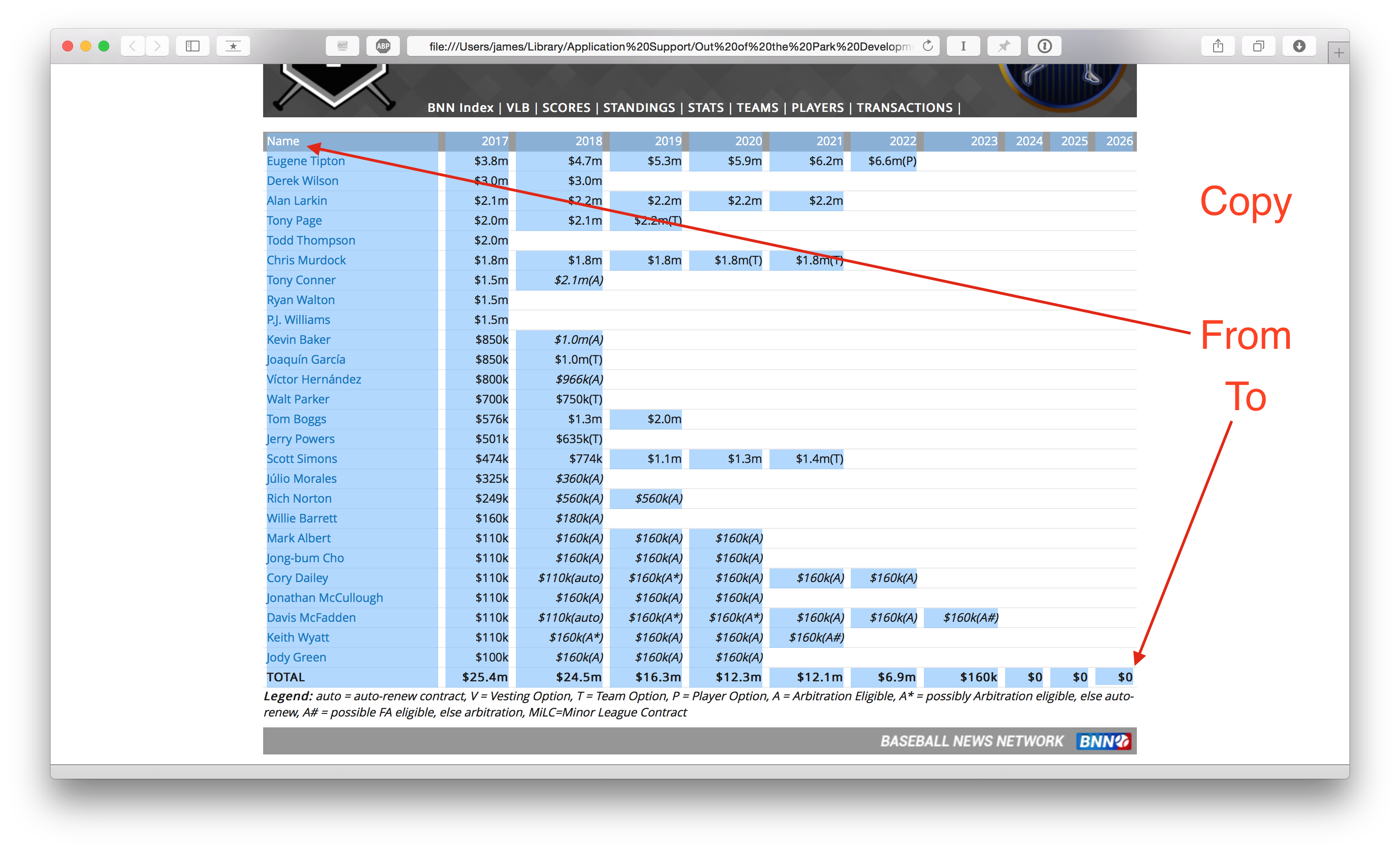This screenshot has width=1400, height=851.
Task: Click the pushpin extension icon
Action: click(1004, 46)
